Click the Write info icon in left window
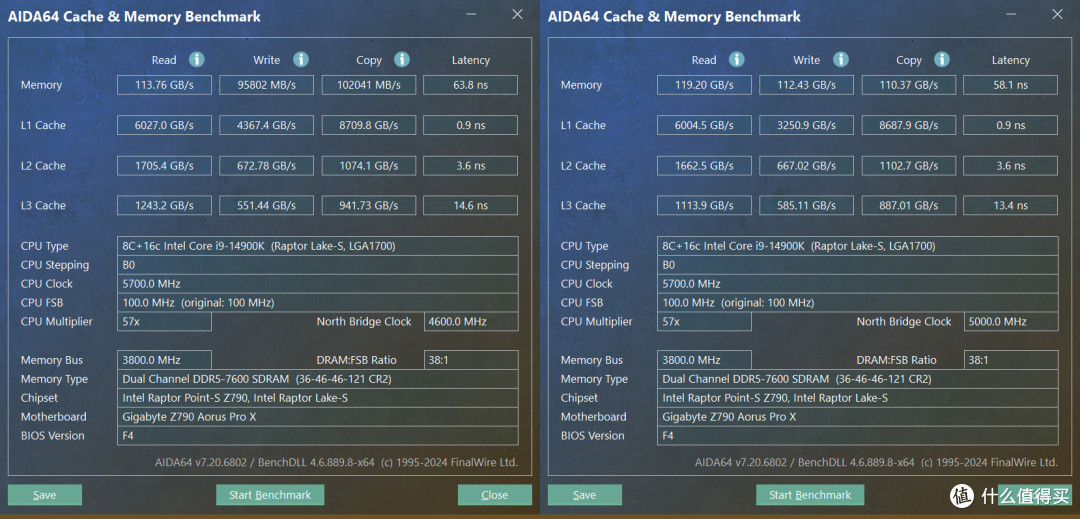This screenshot has height=519, width=1080. tap(301, 60)
